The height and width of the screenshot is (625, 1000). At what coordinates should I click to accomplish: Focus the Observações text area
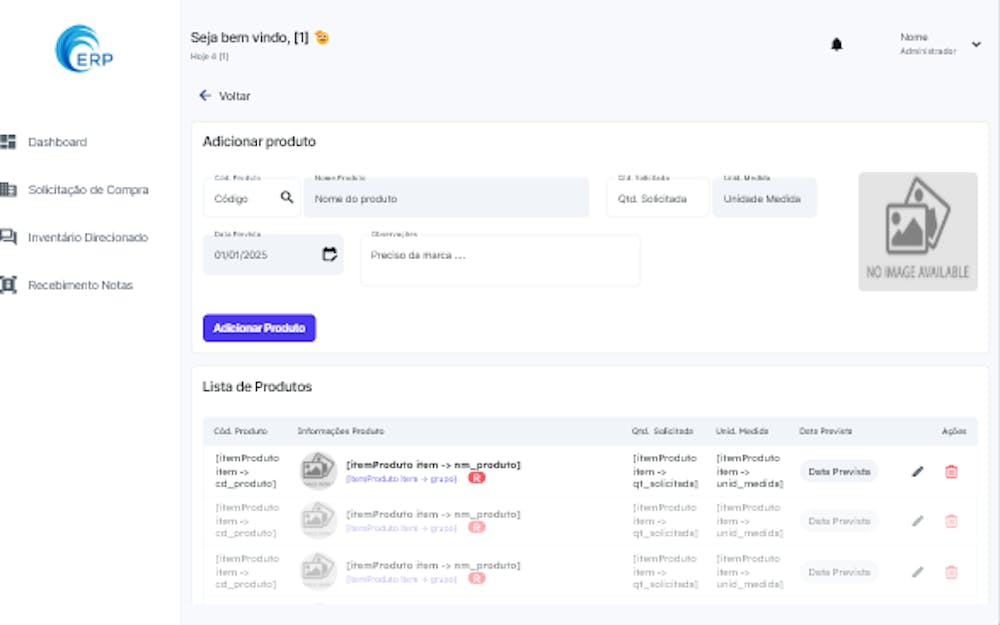500,262
